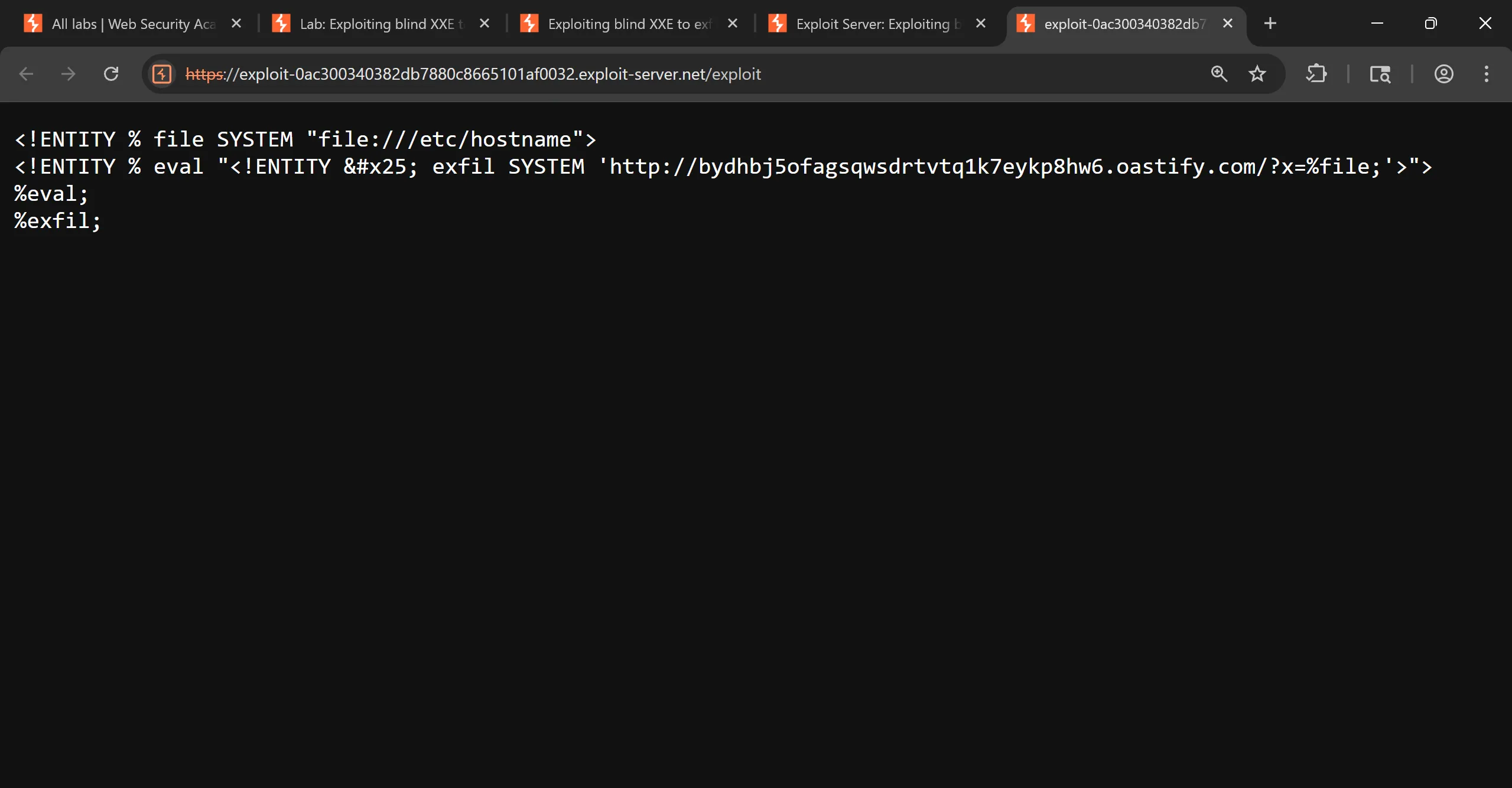Close the All labs tab
Screen dimensions: 1512x788
point(236,24)
